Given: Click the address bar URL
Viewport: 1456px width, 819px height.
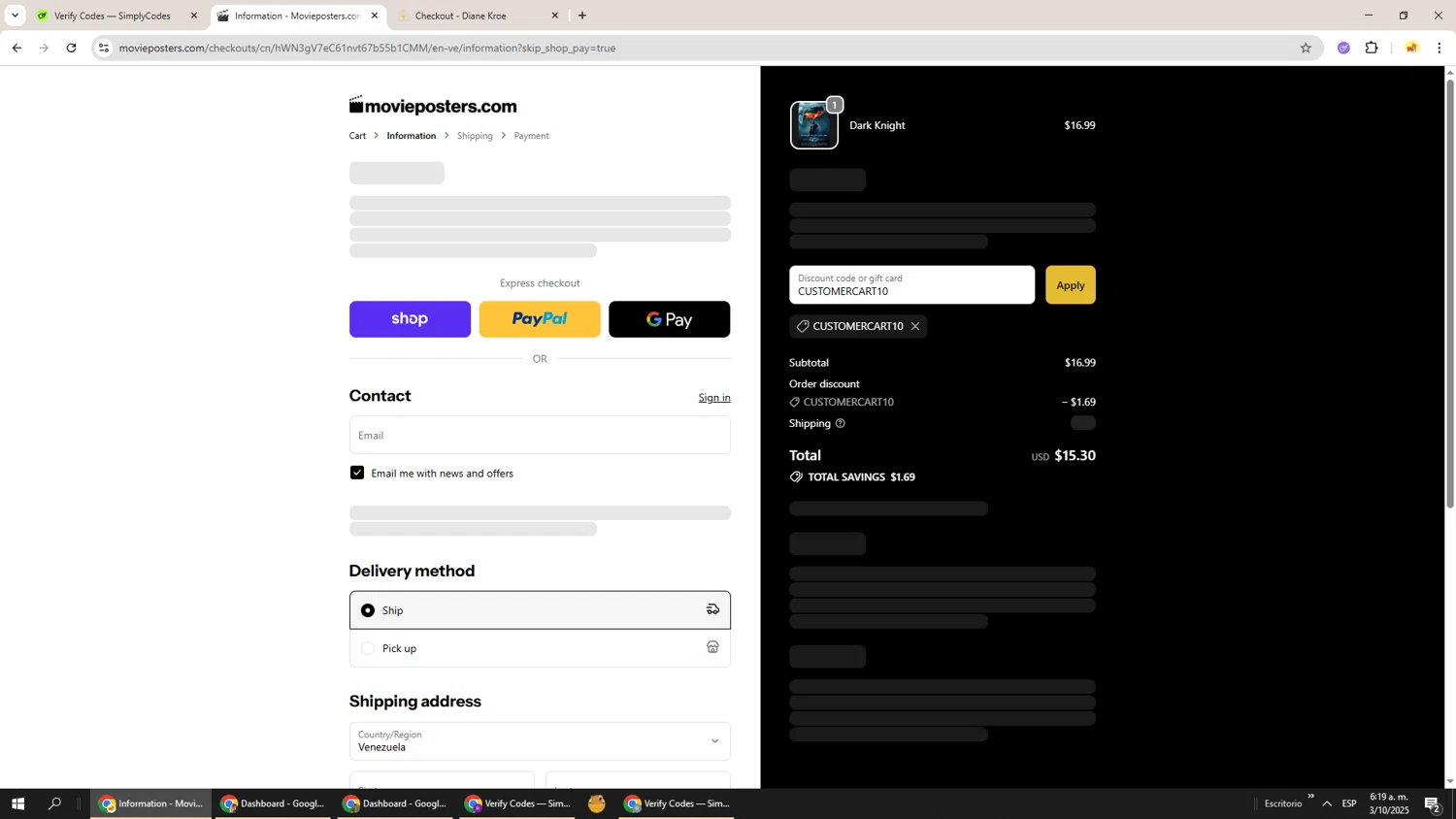Looking at the screenshot, I should 367,48.
